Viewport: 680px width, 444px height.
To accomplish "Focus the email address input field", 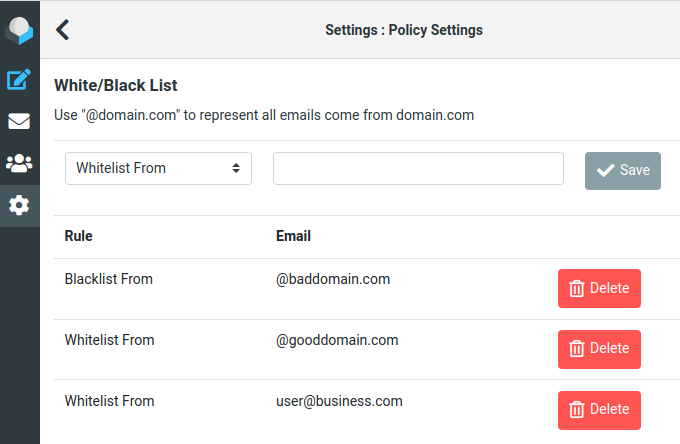I will [x=418, y=168].
